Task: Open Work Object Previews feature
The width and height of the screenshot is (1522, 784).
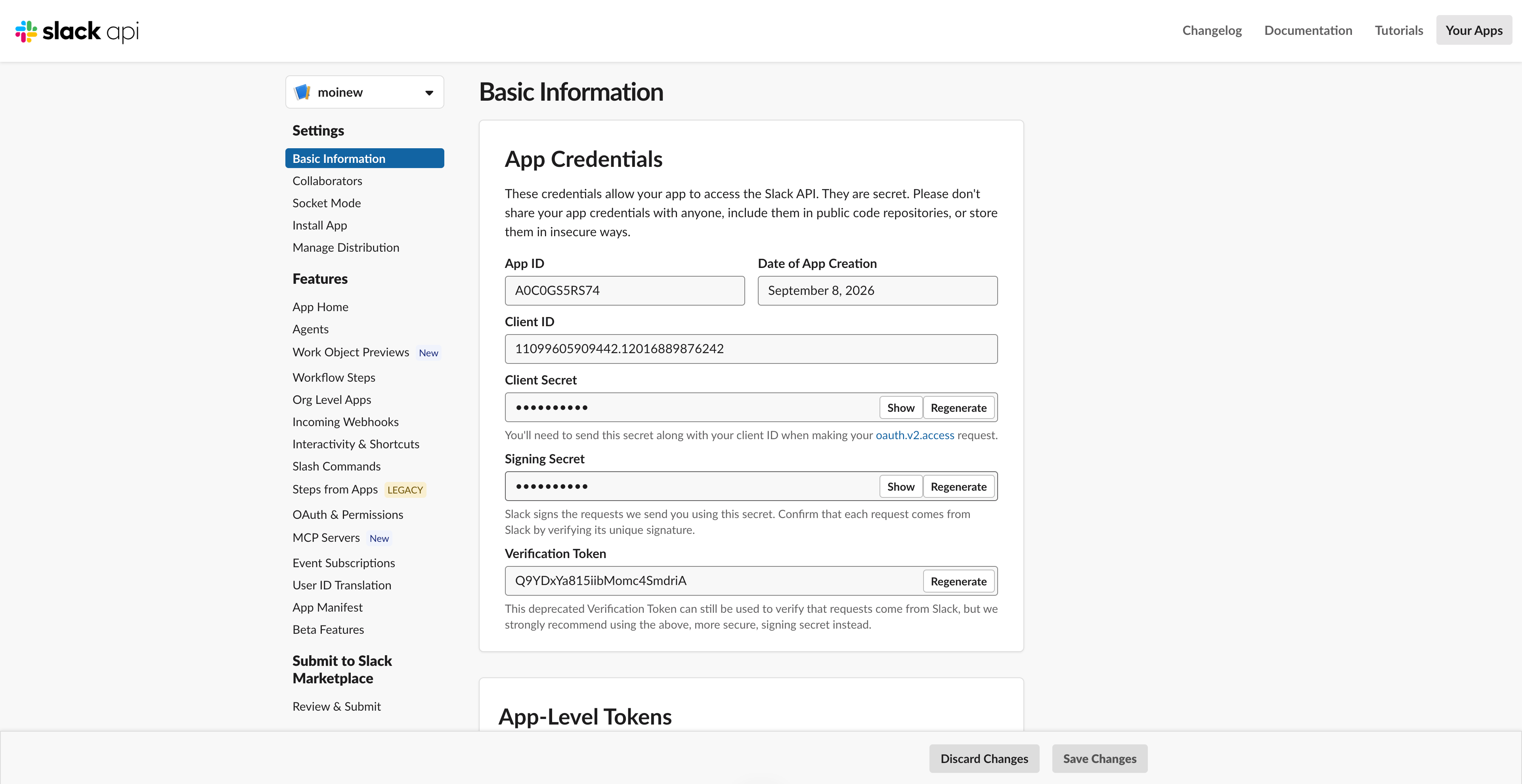Action: (350, 352)
